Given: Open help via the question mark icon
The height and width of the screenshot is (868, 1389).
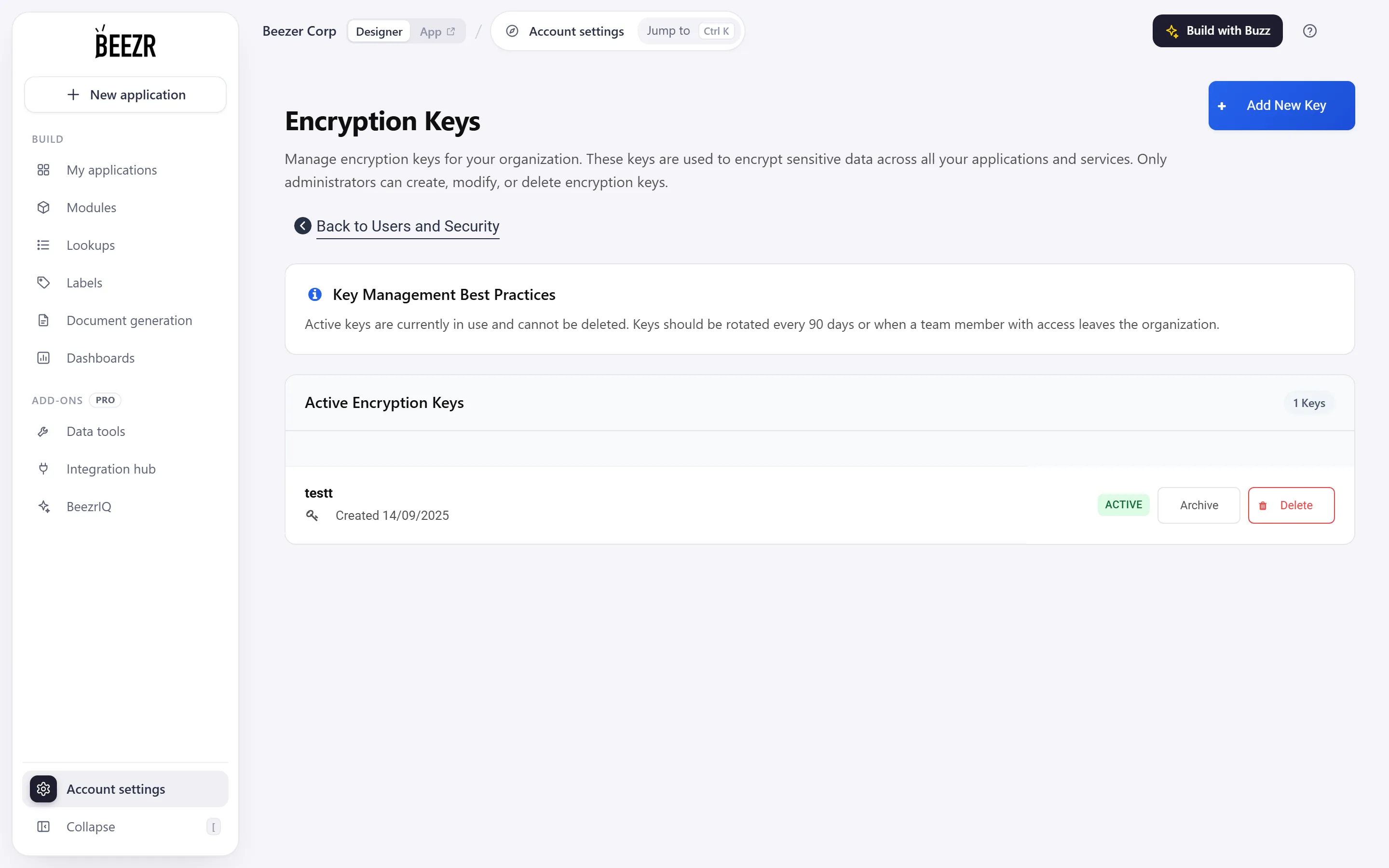Looking at the screenshot, I should coord(1309,31).
